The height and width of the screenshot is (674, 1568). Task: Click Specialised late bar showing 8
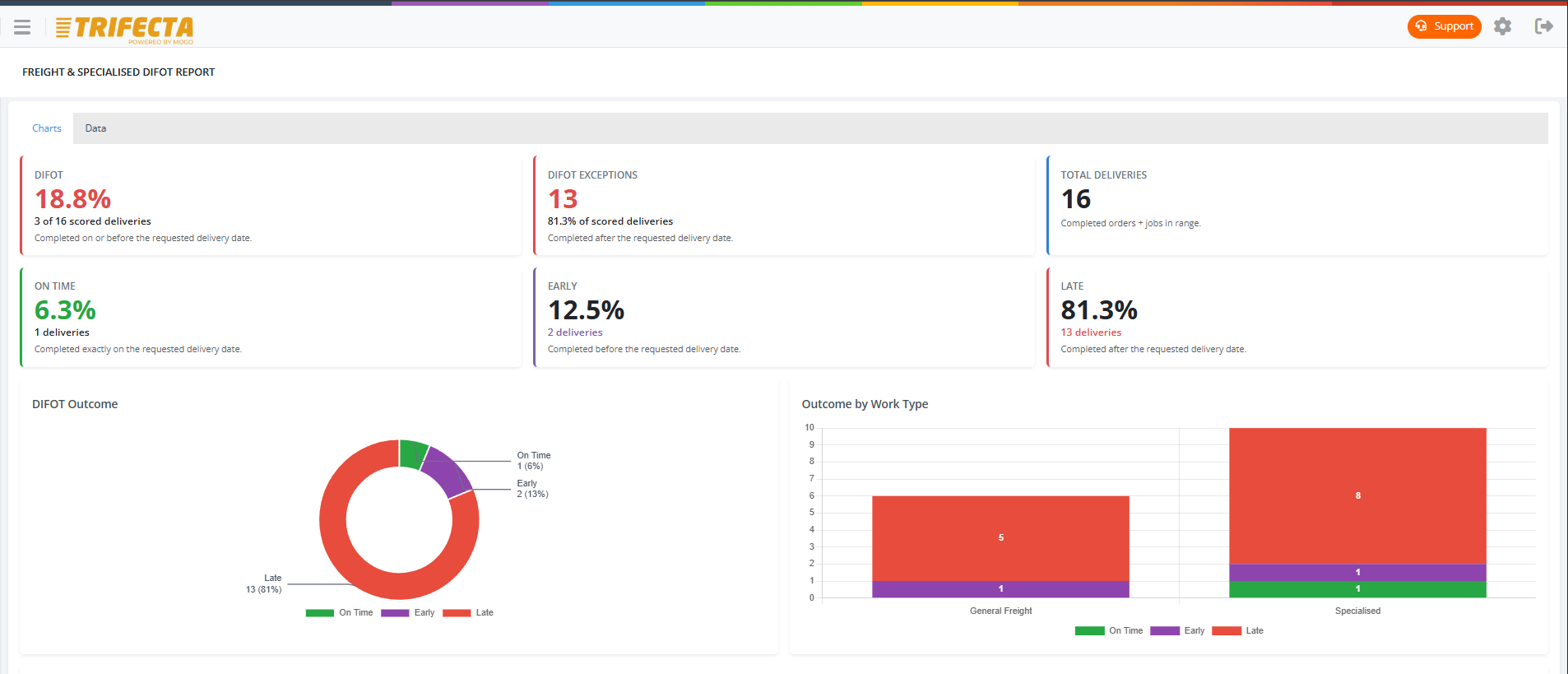pos(1357,495)
